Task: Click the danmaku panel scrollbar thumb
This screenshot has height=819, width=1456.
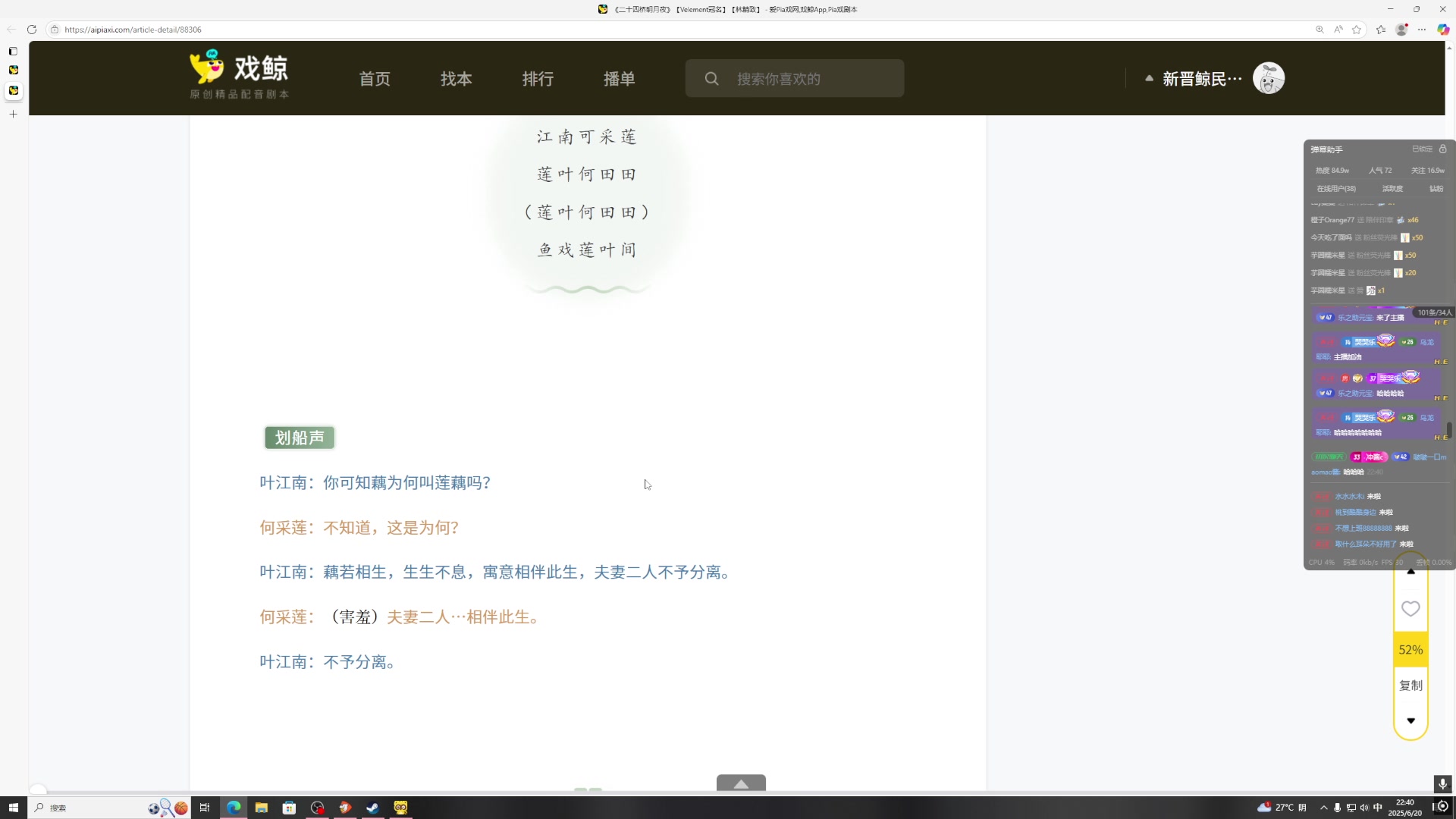Action: tap(1449, 431)
